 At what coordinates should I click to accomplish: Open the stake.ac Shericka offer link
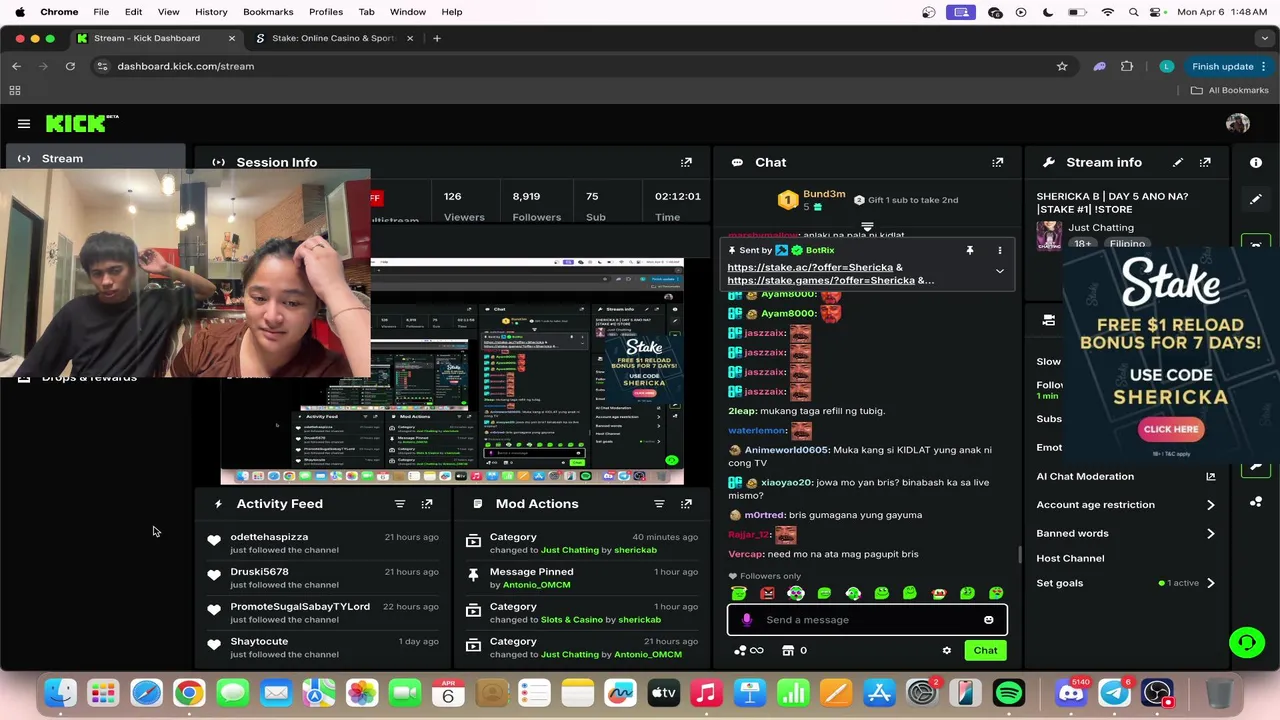[810, 268]
